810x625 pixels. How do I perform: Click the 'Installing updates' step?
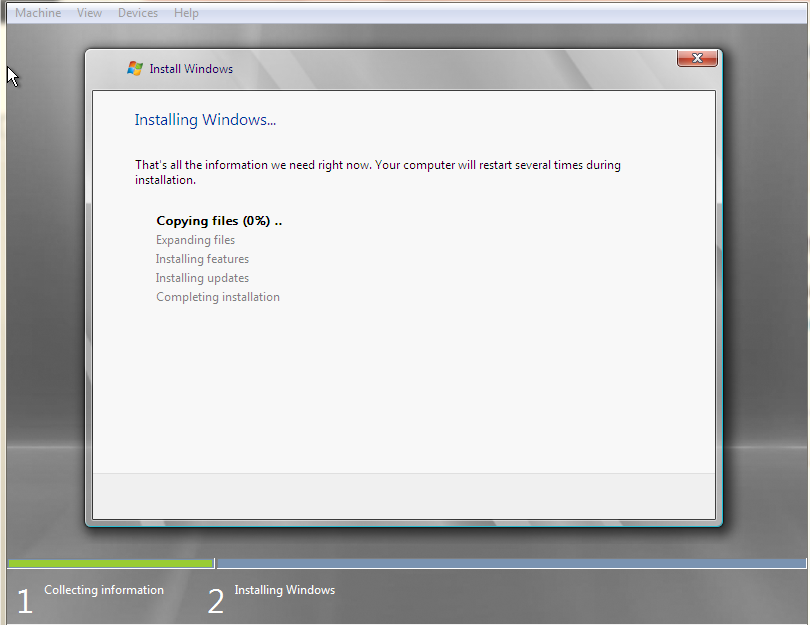pos(202,278)
